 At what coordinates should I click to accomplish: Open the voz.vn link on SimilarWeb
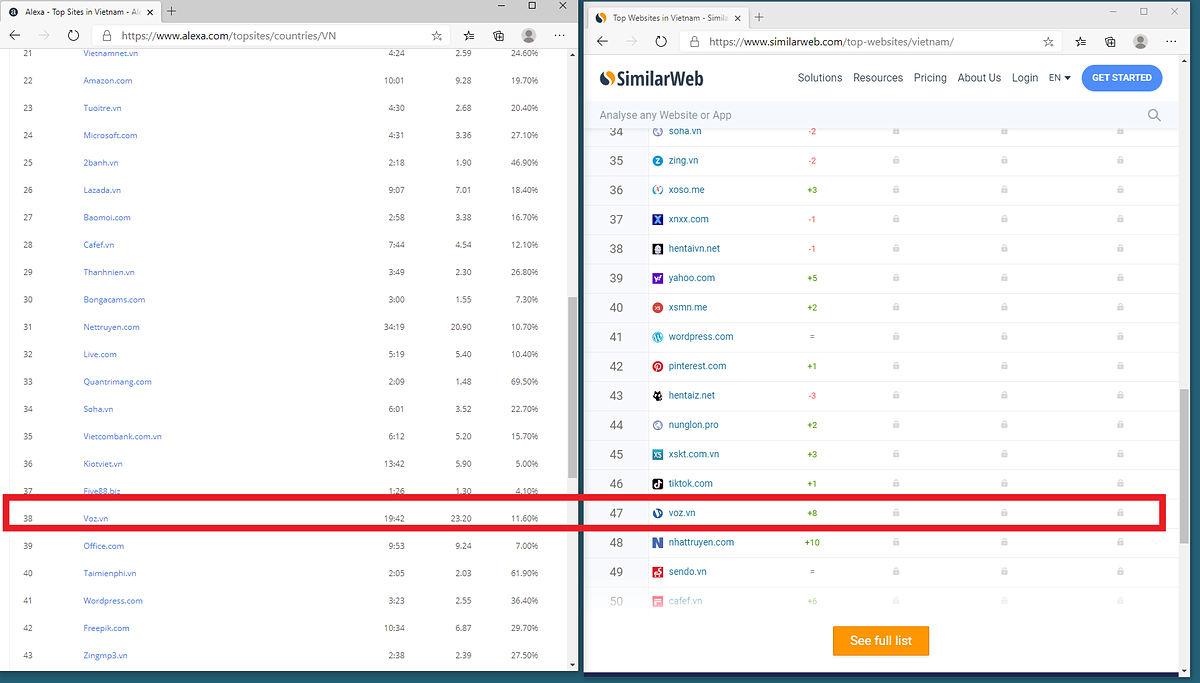(x=682, y=513)
